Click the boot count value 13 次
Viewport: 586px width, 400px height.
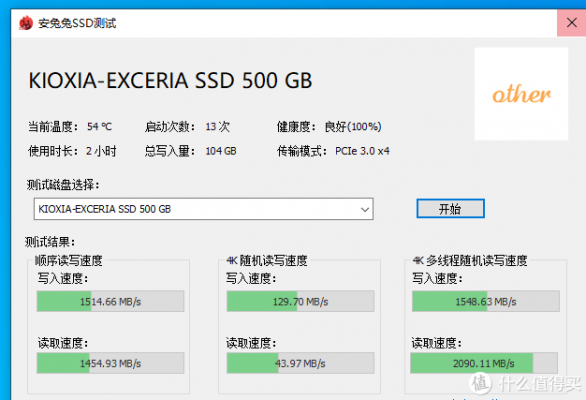click(x=218, y=127)
